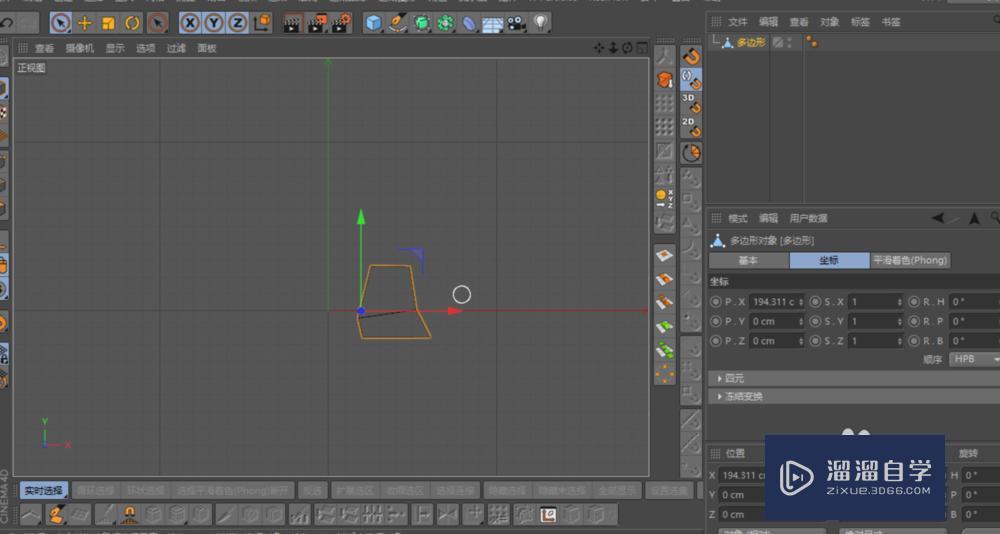The height and width of the screenshot is (534, 1000).
Task: Open viewport 面板 menu
Action: coord(207,48)
